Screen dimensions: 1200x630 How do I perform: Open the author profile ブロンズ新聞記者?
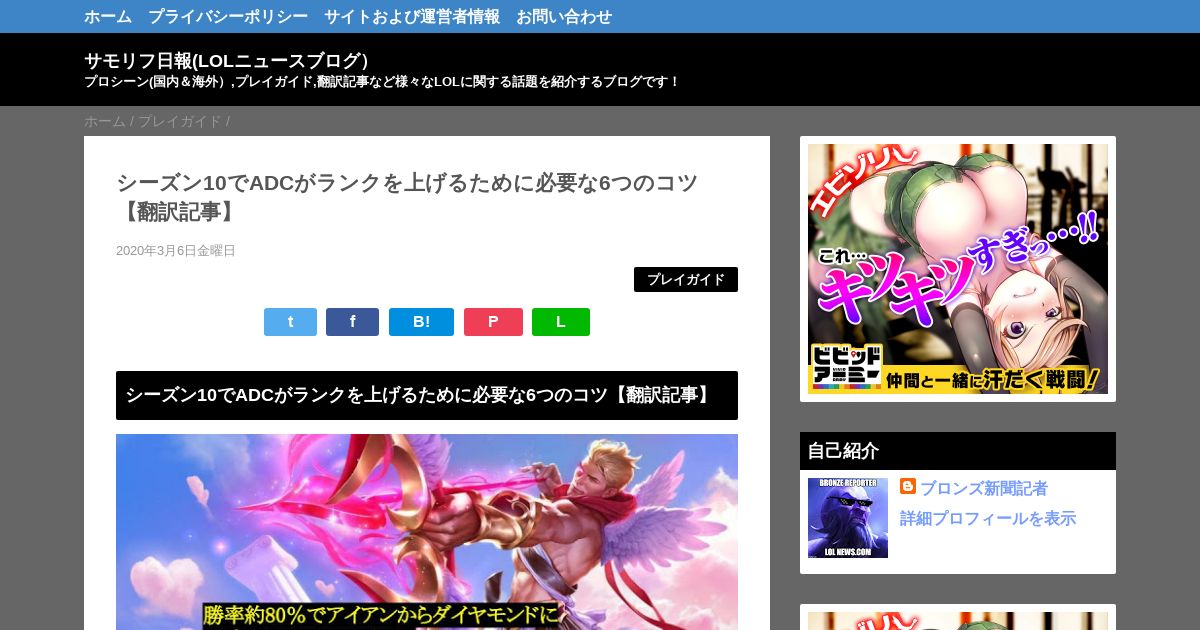pyautogui.click(x=984, y=488)
